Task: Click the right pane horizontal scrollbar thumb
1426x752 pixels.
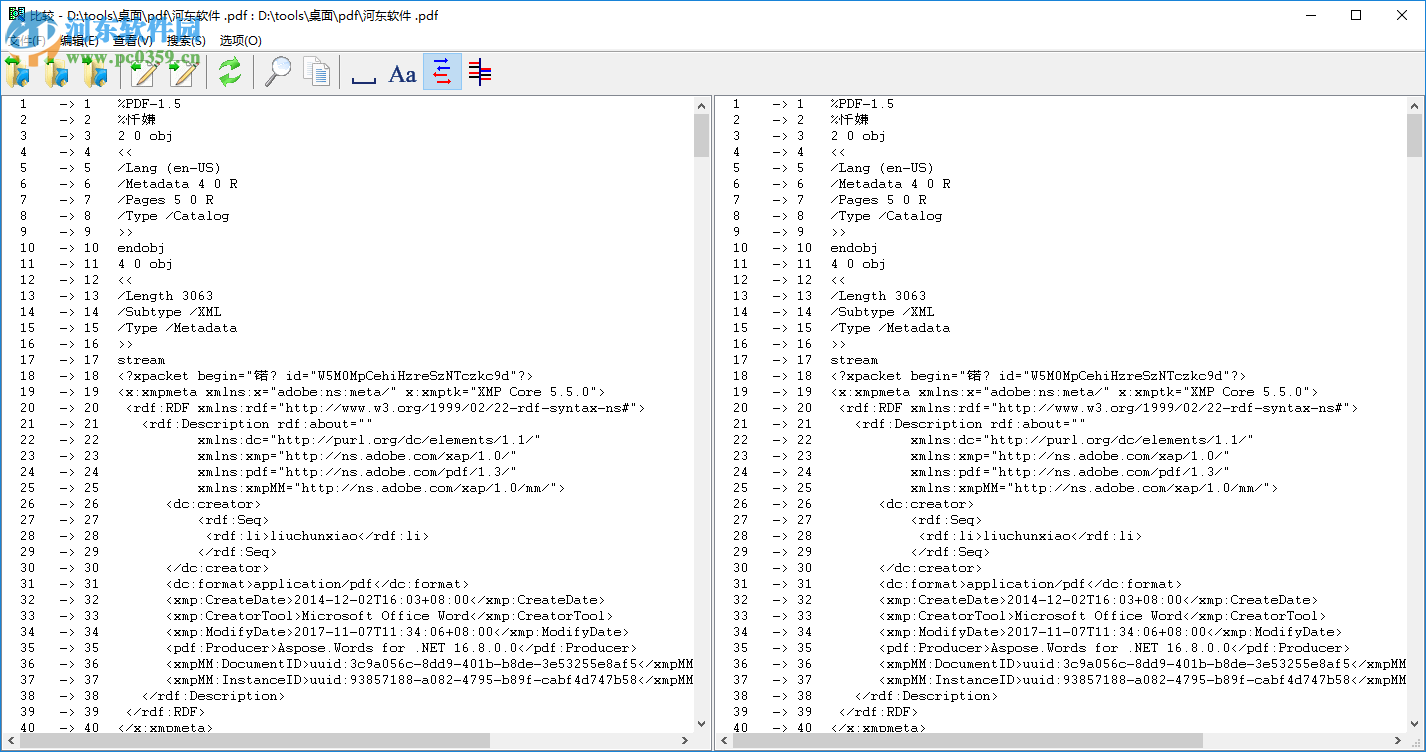Action: [968, 741]
